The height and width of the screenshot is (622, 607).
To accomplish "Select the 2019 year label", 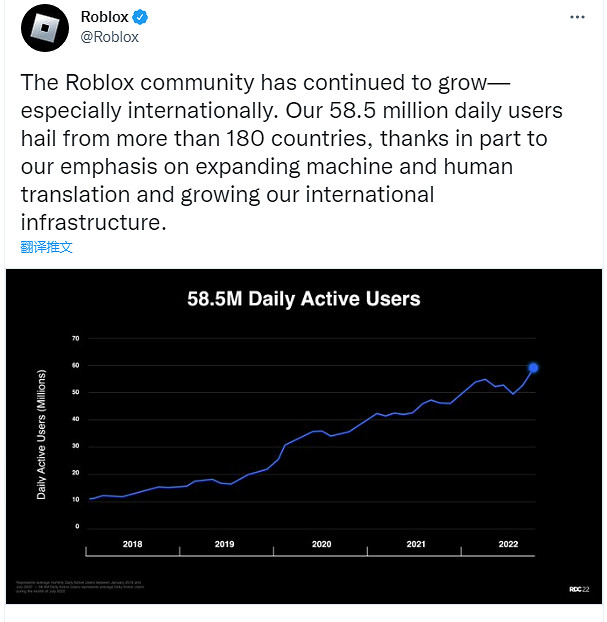I will [x=225, y=544].
